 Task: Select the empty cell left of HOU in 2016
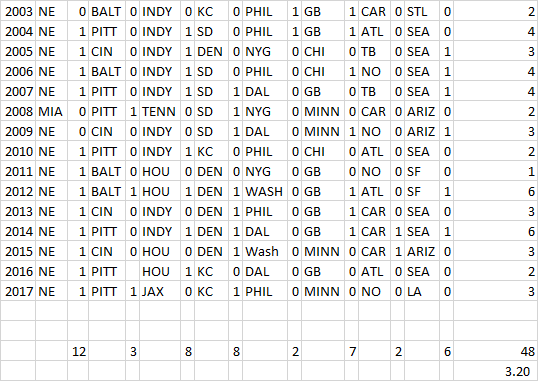[132, 272]
